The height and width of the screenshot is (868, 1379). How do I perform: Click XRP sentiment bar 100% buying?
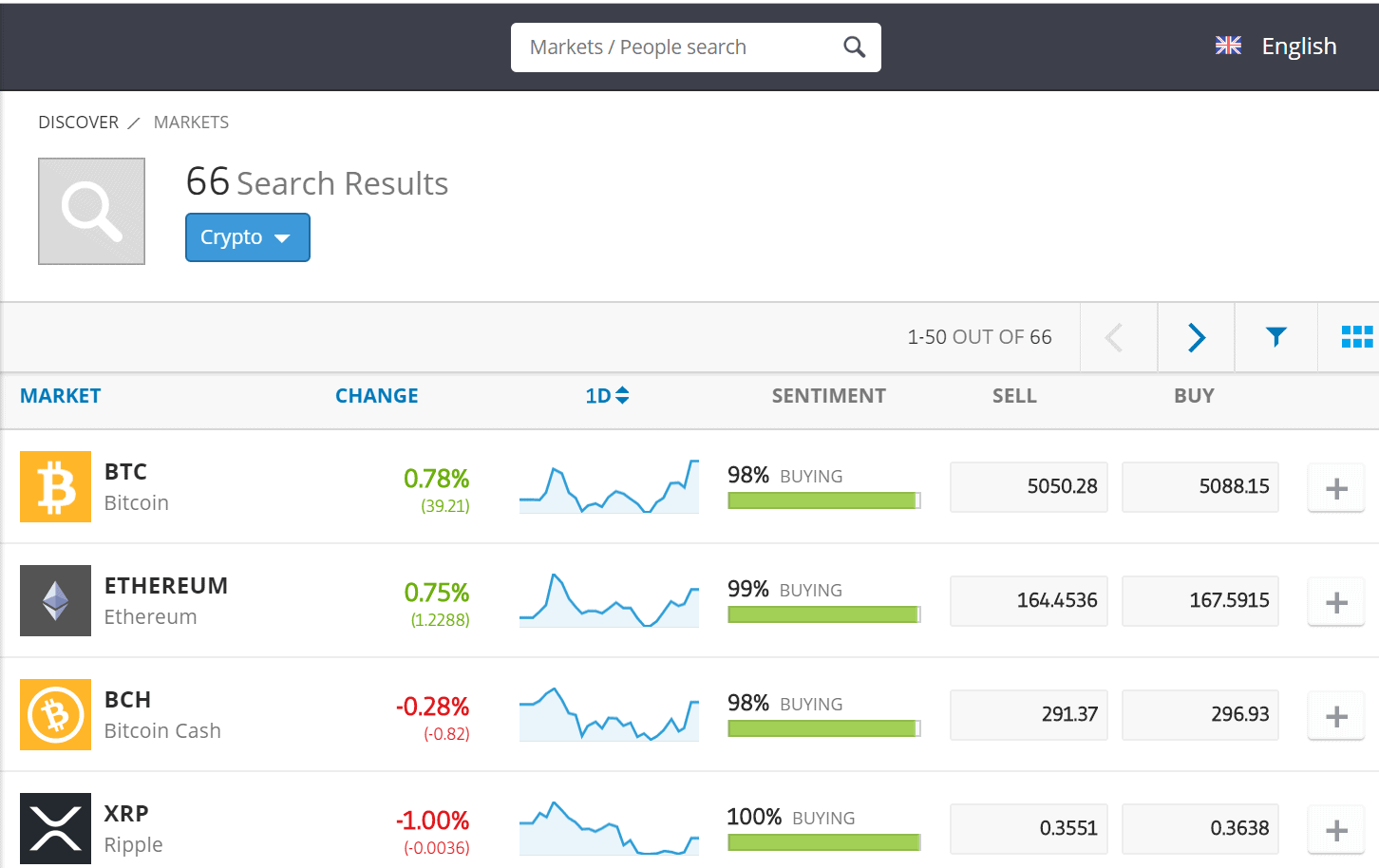[x=824, y=842]
